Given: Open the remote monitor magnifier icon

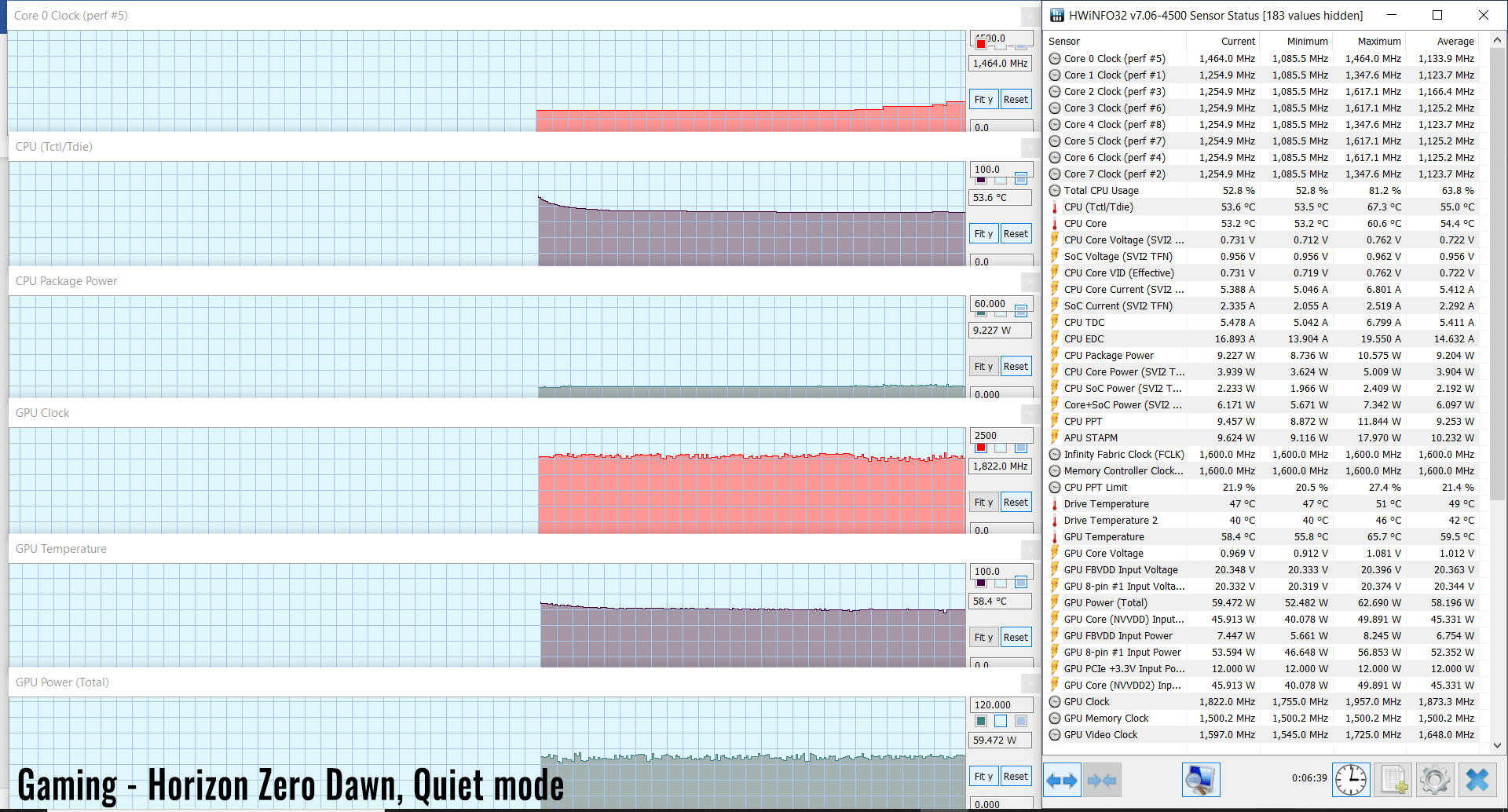Looking at the screenshot, I should 1201,780.
